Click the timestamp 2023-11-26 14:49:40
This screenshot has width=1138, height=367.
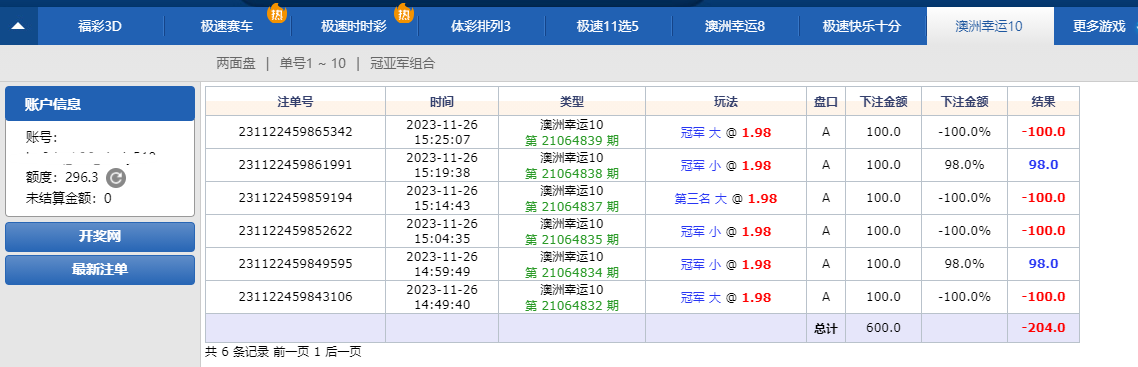442,297
